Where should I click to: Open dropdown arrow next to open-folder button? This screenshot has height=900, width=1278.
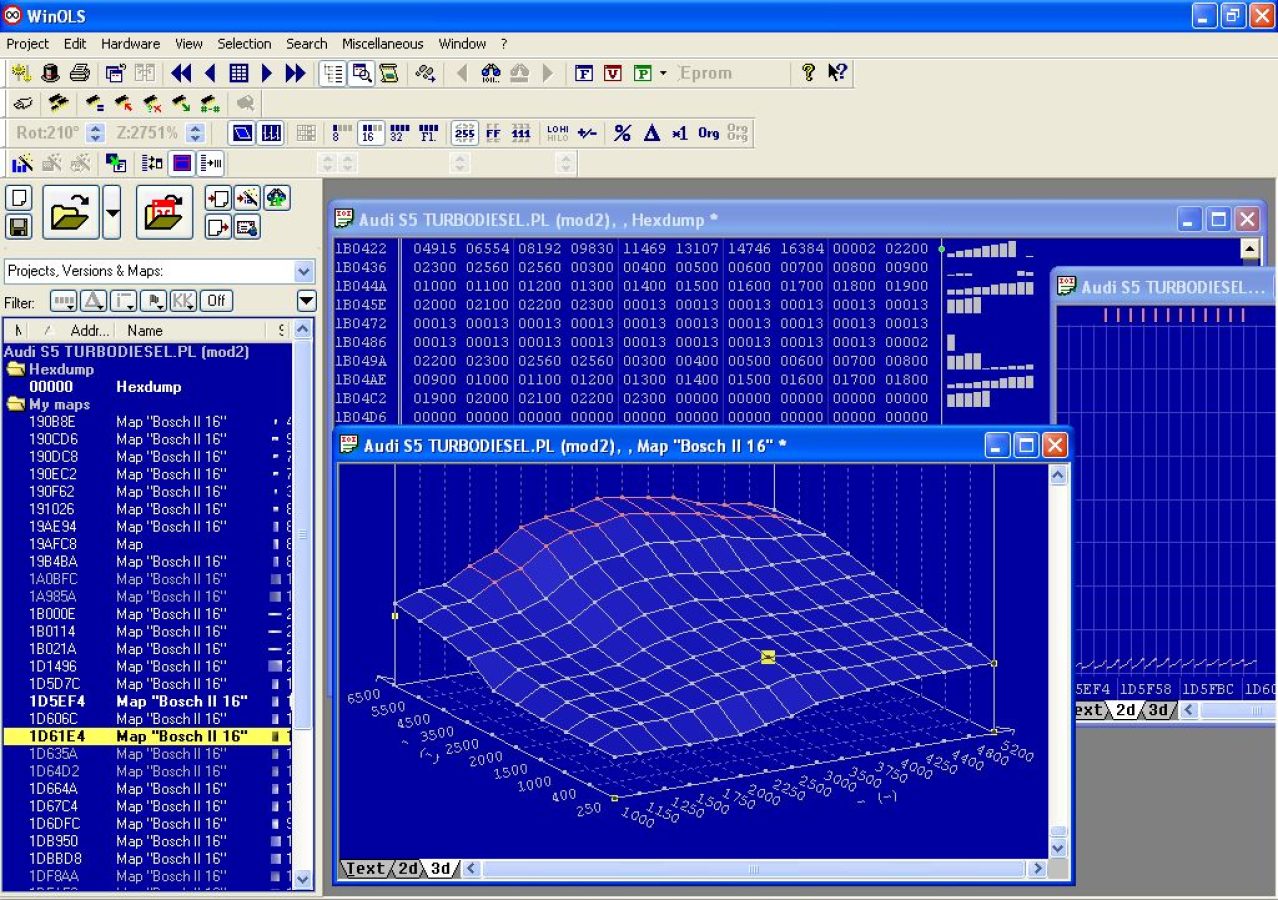click(x=112, y=212)
